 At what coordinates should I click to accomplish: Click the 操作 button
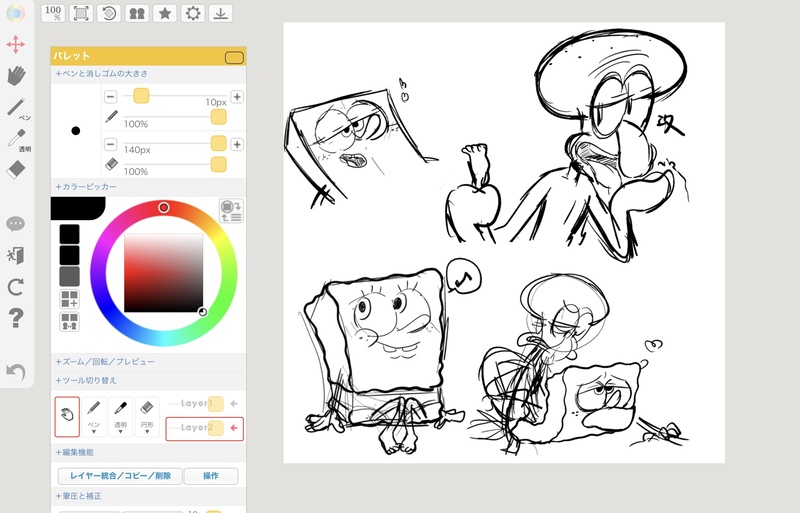coord(211,476)
